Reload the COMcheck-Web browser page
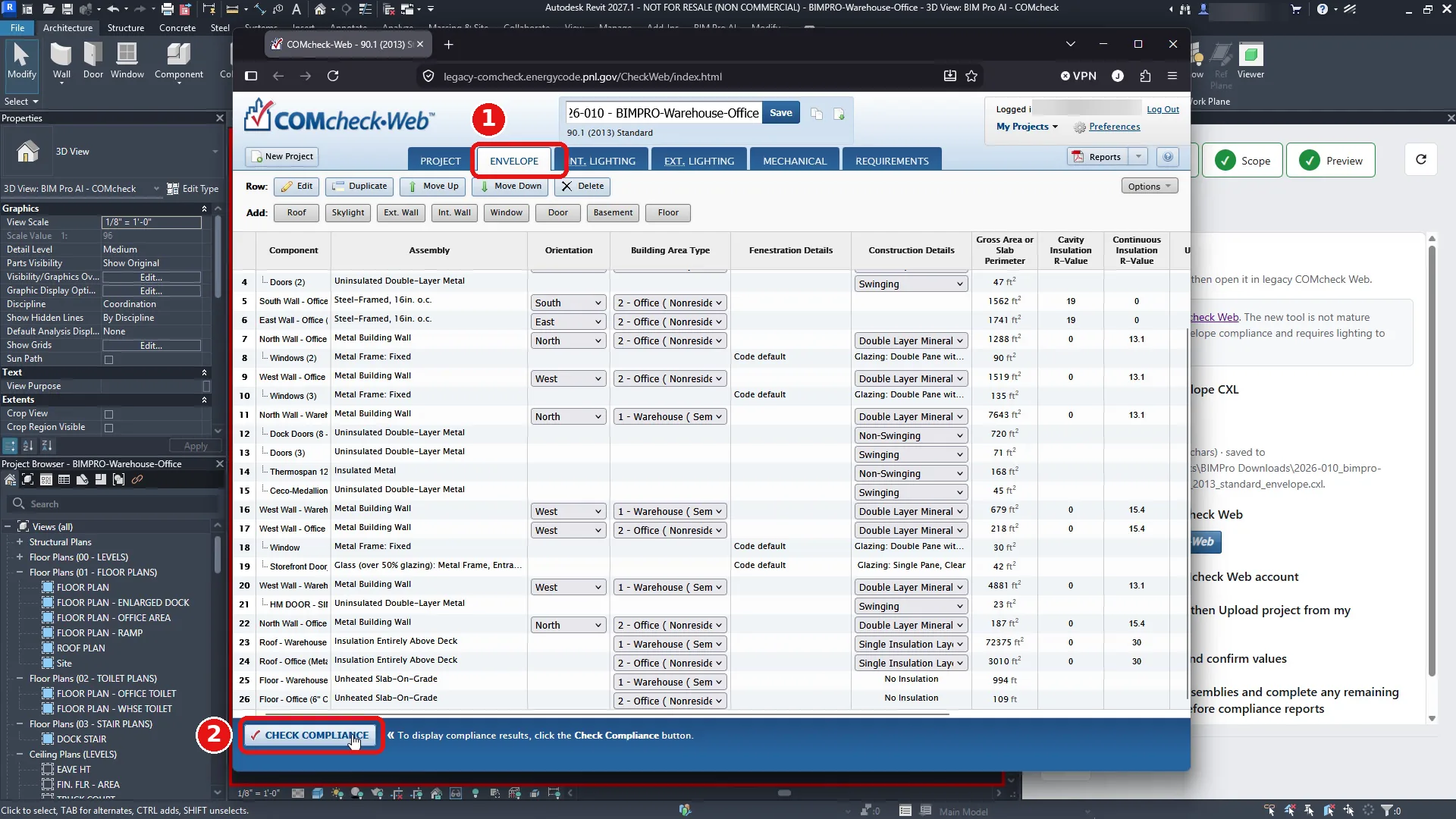The width and height of the screenshot is (1456, 819). [333, 76]
